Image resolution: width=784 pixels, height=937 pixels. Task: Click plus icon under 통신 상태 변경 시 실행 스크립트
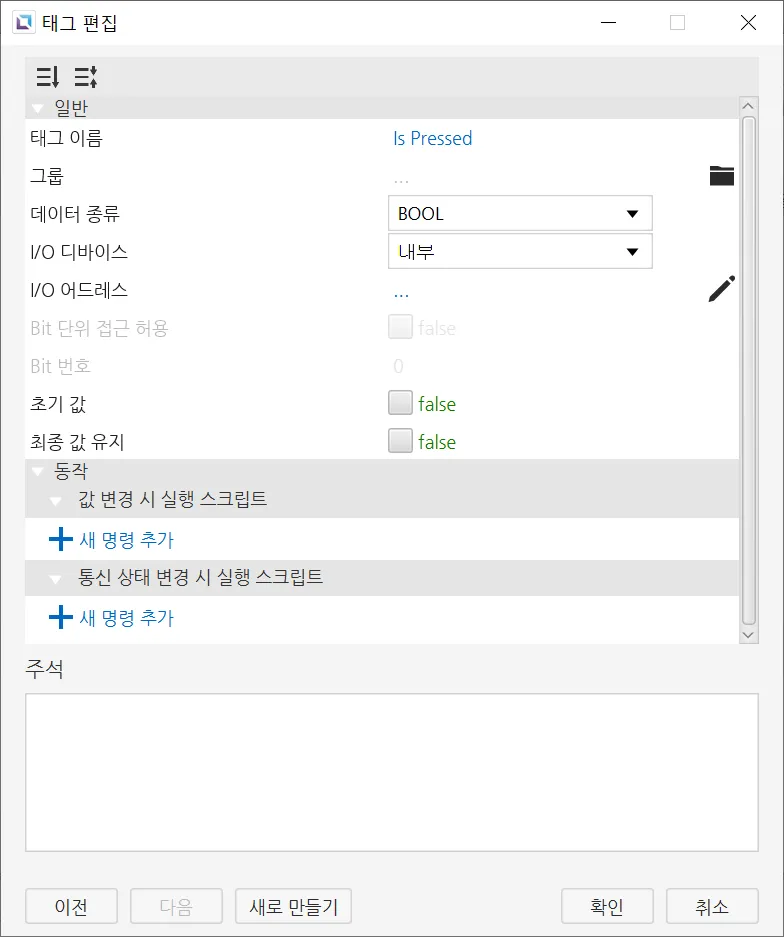[61, 618]
